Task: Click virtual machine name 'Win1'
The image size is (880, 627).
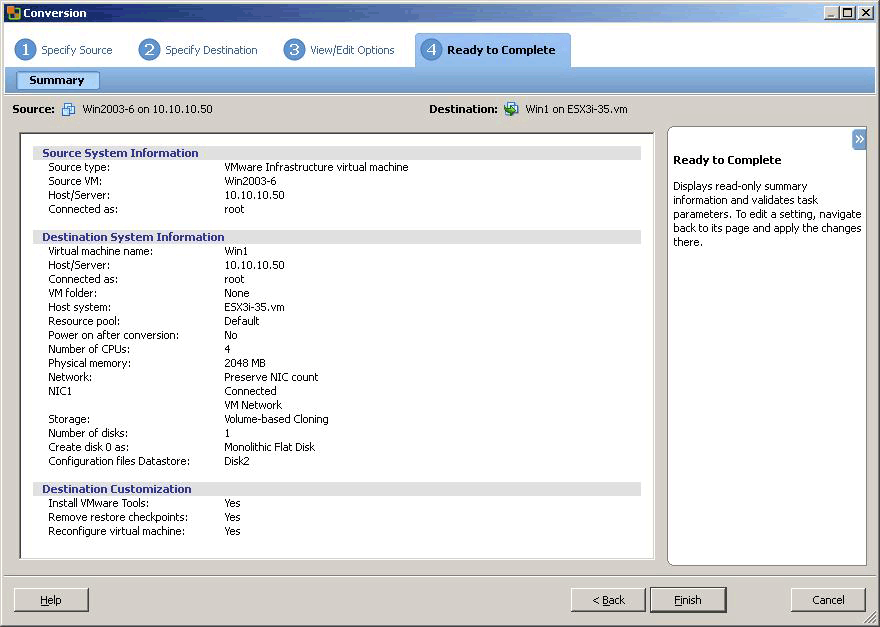Action: coord(236,251)
